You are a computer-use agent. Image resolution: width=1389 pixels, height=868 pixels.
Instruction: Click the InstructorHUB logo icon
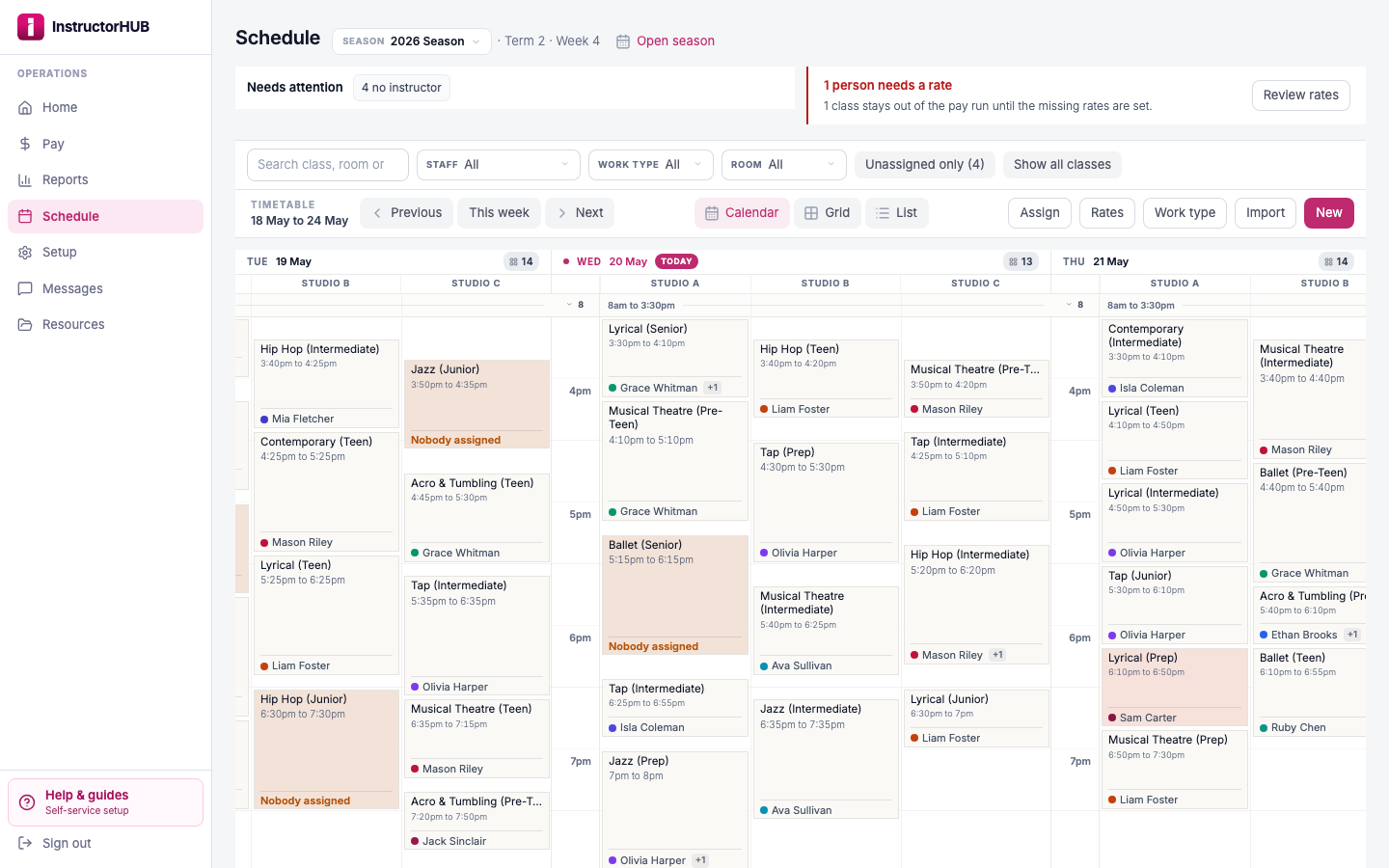(x=31, y=27)
